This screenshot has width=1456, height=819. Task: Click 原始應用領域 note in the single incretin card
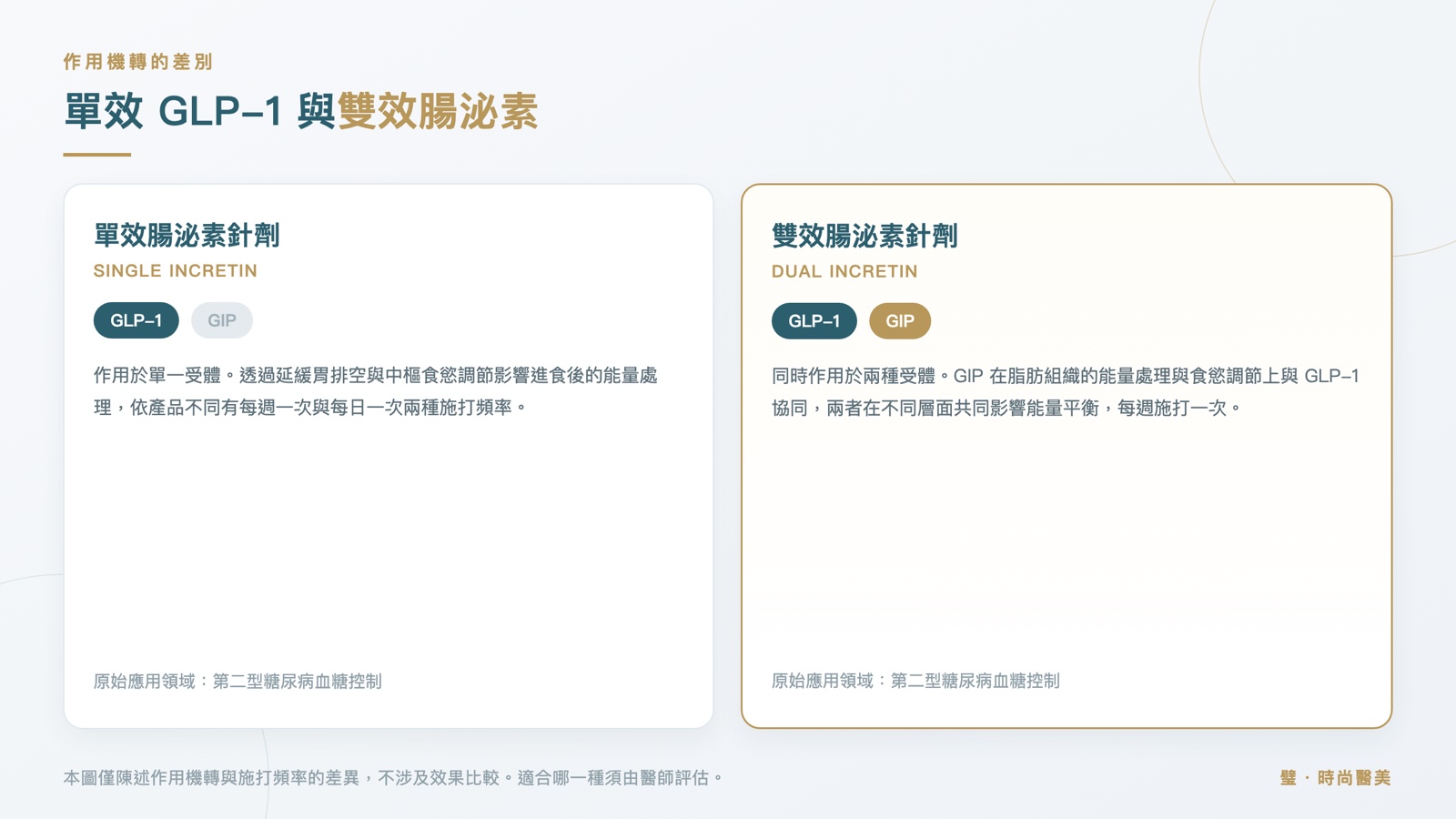pyautogui.click(x=238, y=682)
